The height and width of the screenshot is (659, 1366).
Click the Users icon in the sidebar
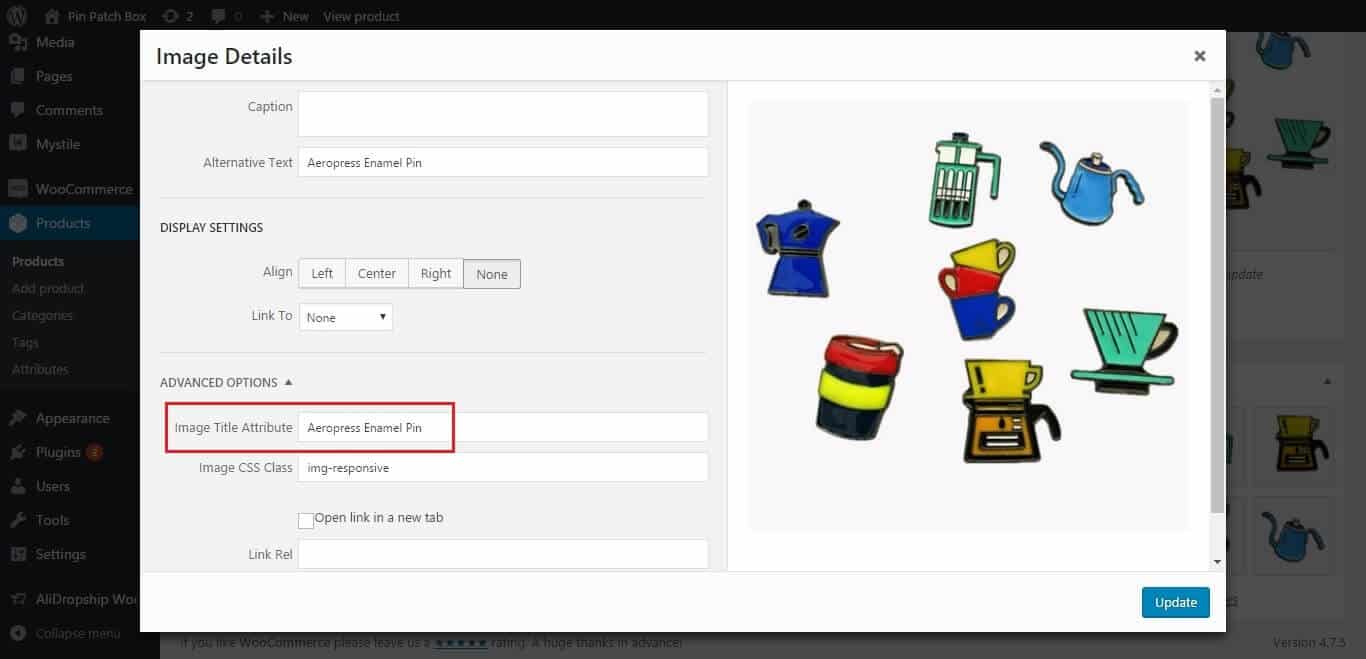click(18, 486)
